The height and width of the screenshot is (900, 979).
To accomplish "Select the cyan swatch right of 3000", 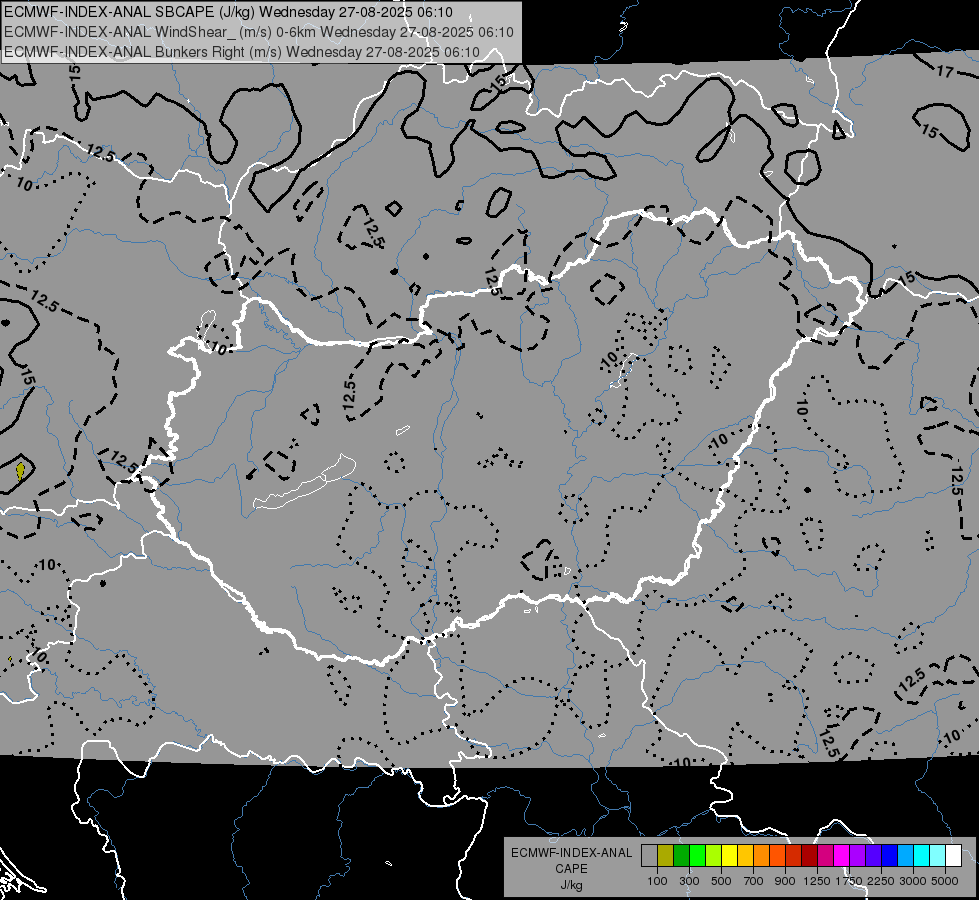I will point(922,856).
